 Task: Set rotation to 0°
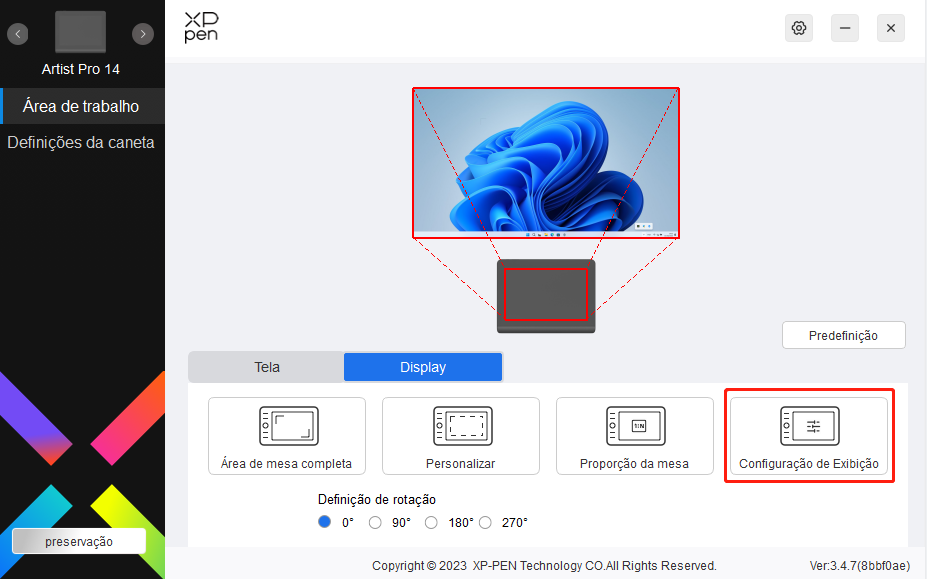point(325,522)
